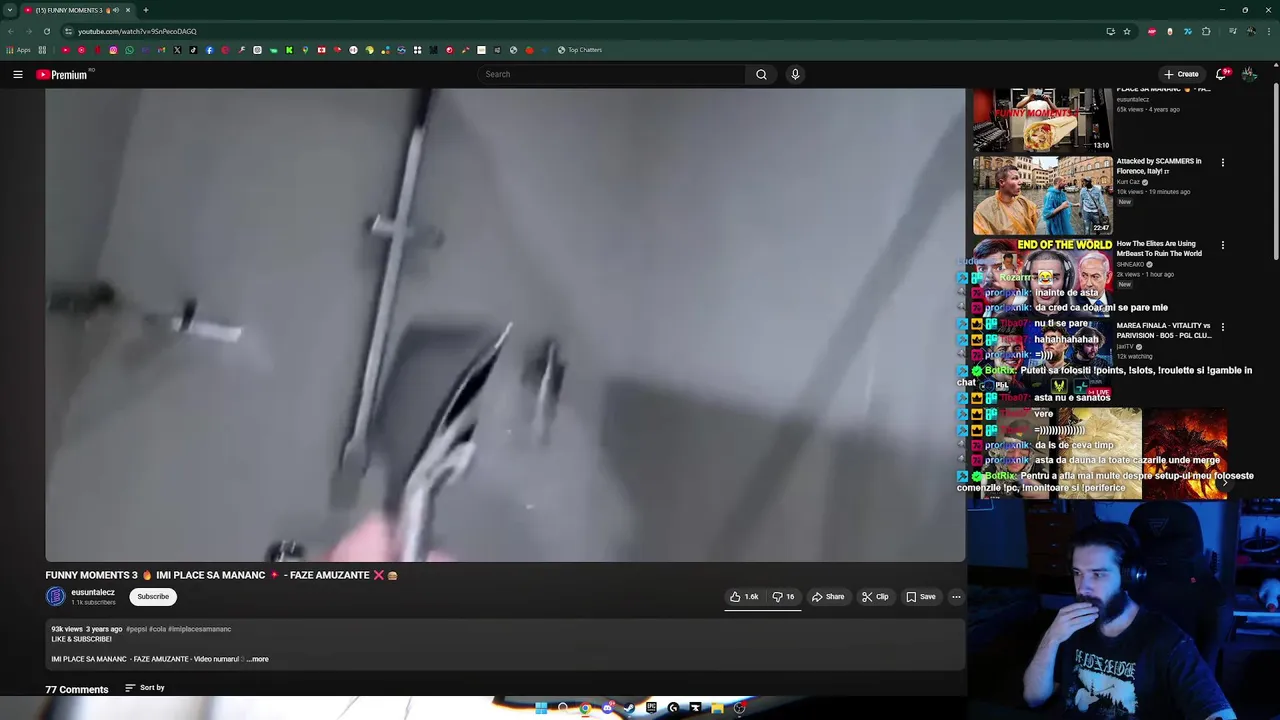Open WhatsApp bookmark icon
This screenshot has height=720, width=1280.
coord(129,50)
